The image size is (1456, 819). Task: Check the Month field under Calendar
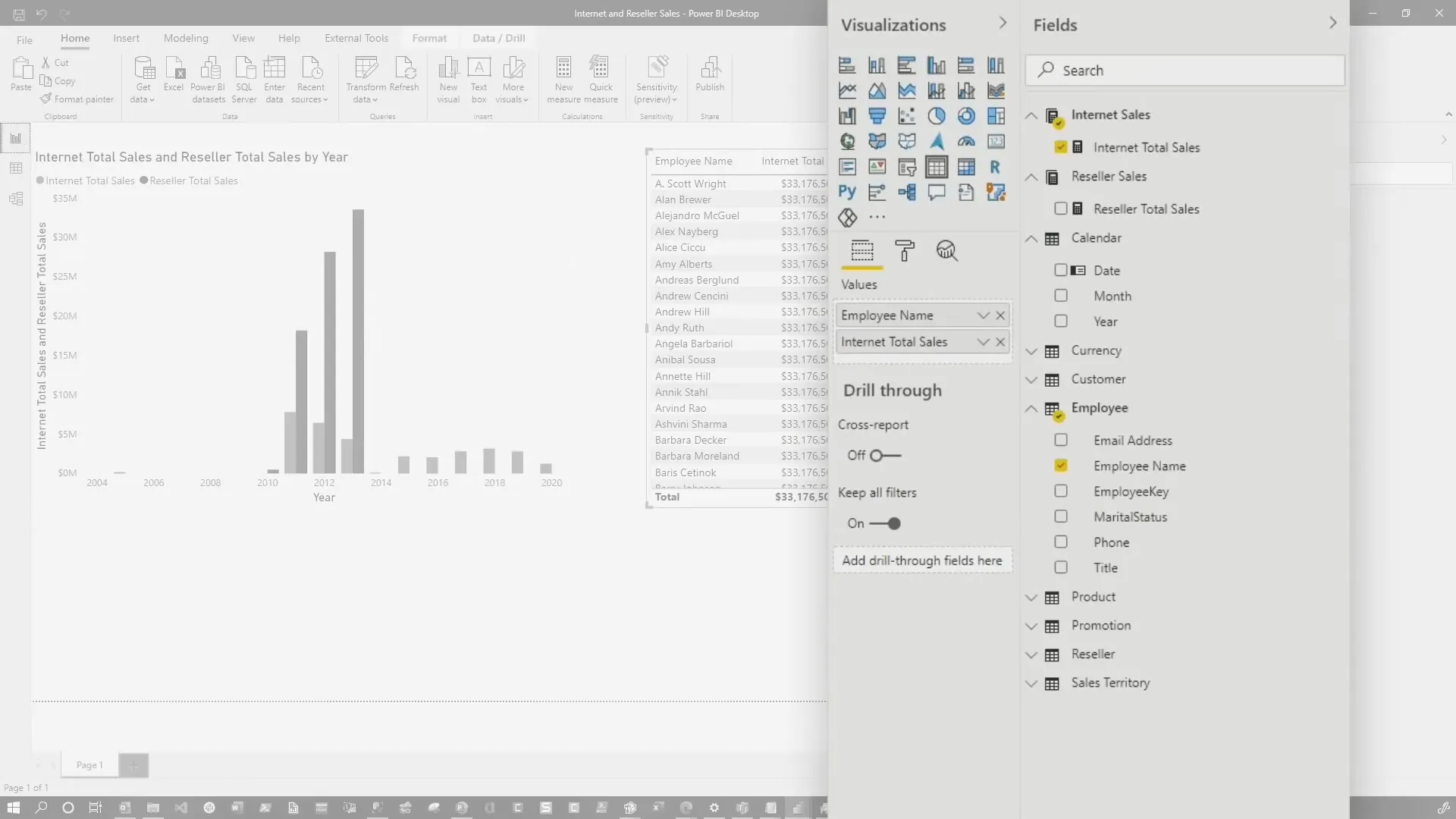click(1061, 295)
